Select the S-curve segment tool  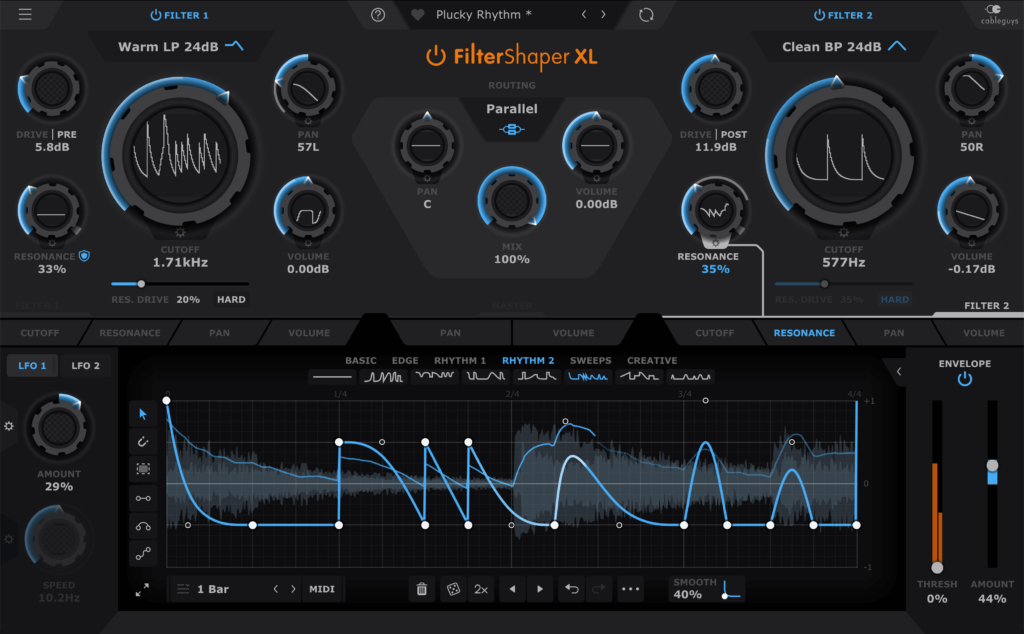(143, 554)
